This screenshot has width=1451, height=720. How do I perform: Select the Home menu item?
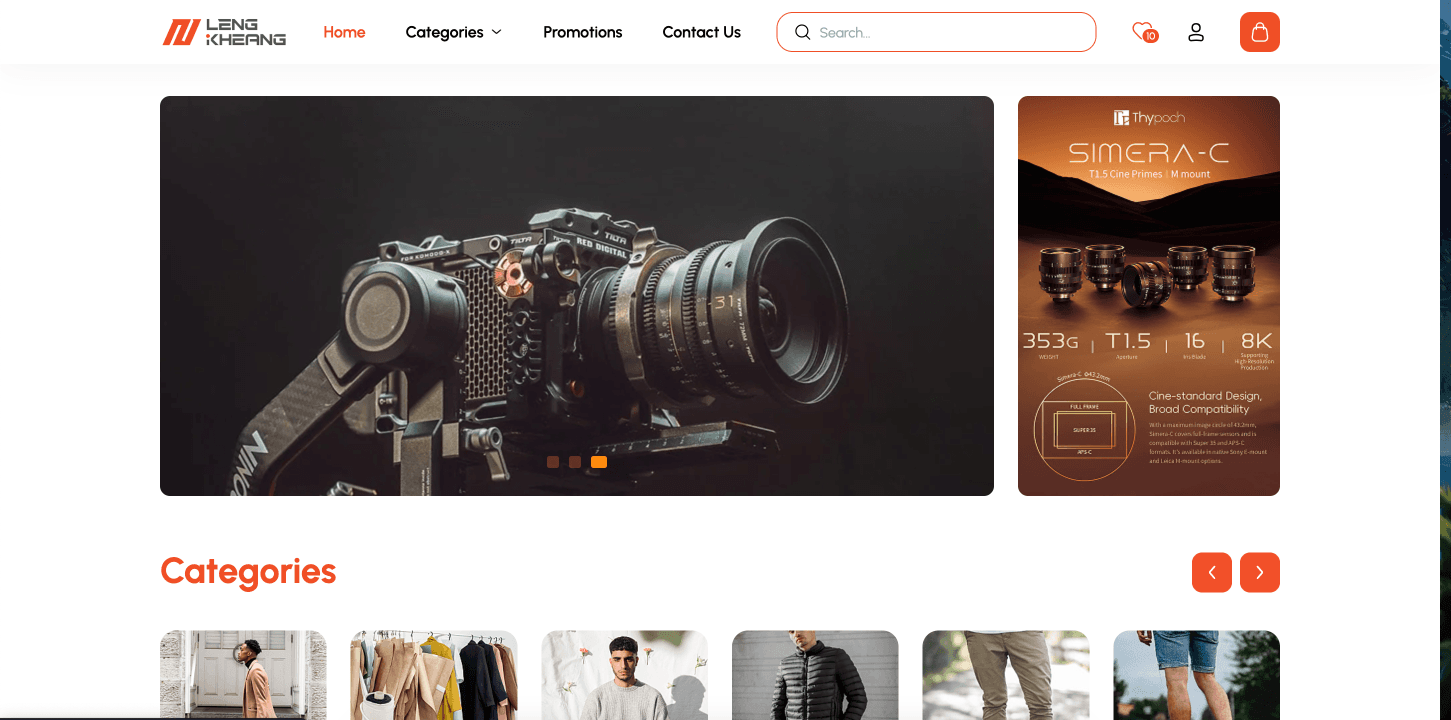(x=344, y=32)
